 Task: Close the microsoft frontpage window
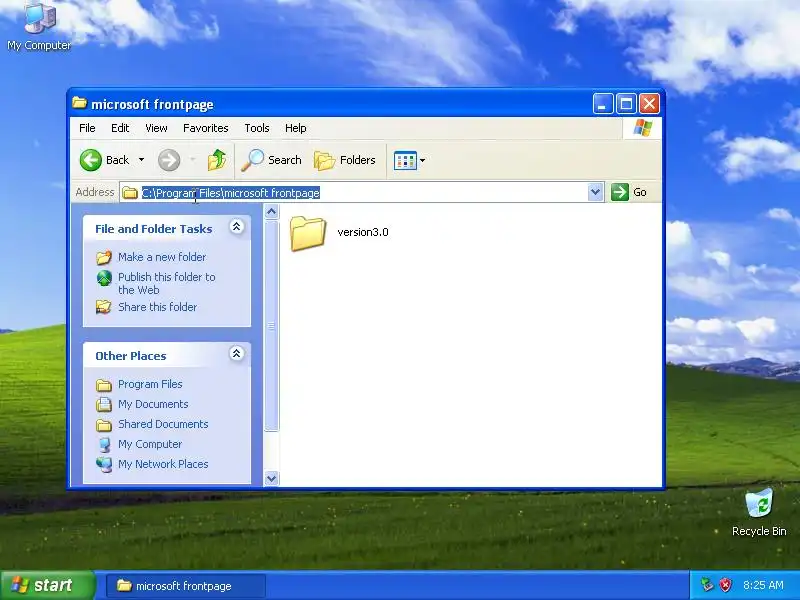[x=649, y=104]
